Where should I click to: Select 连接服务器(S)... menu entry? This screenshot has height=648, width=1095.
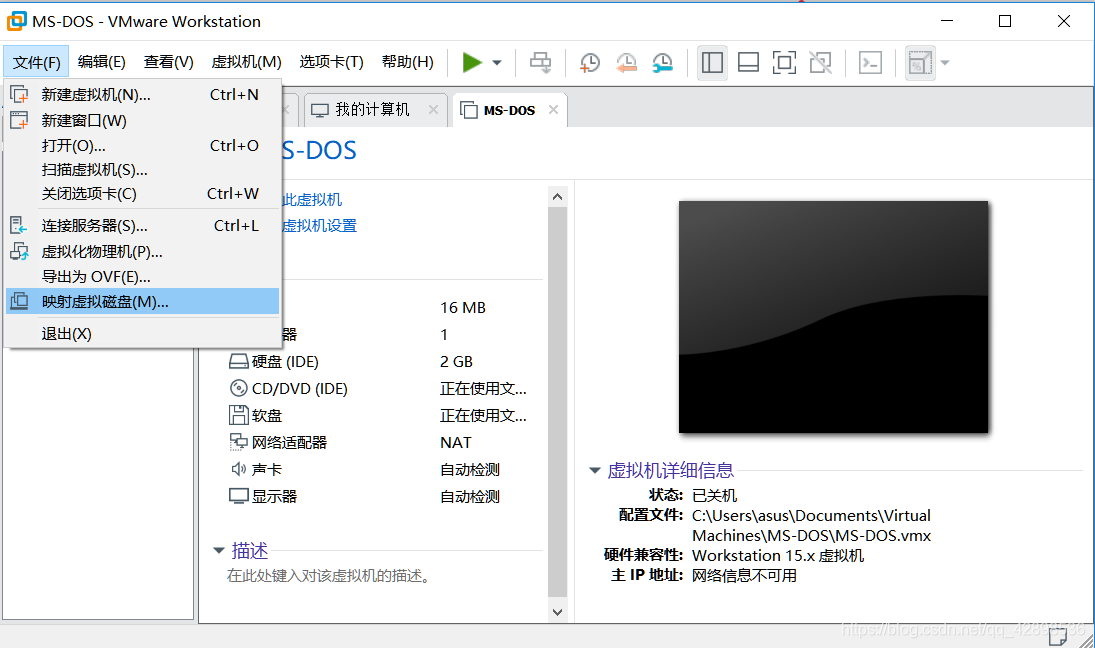142,226
